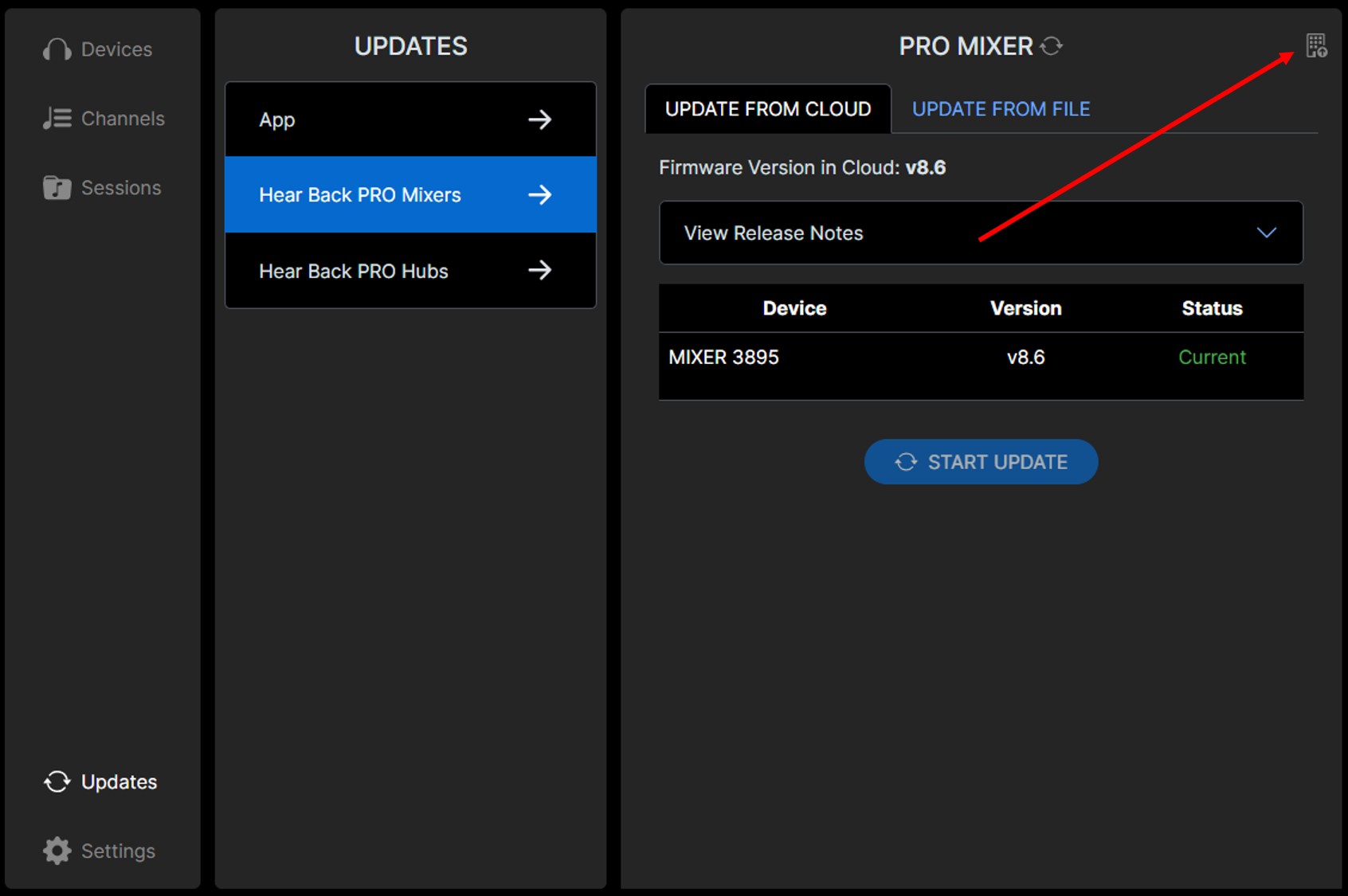1348x896 pixels.
Task: Click the Settings gear icon
Action: [57, 851]
